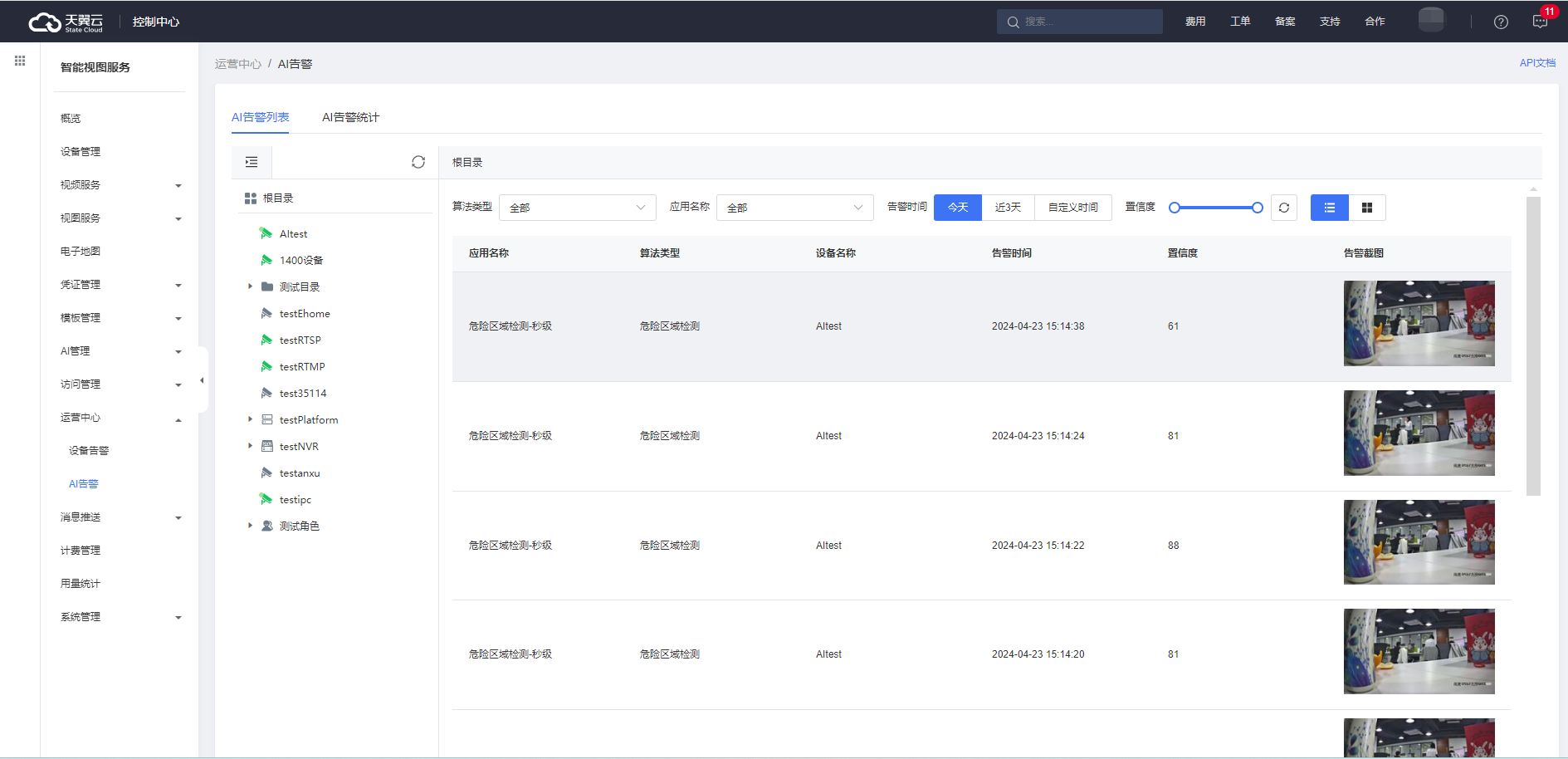Screen dimensions: 1568x759
Task: Open the apps grid menu icon
Action: click(20, 61)
